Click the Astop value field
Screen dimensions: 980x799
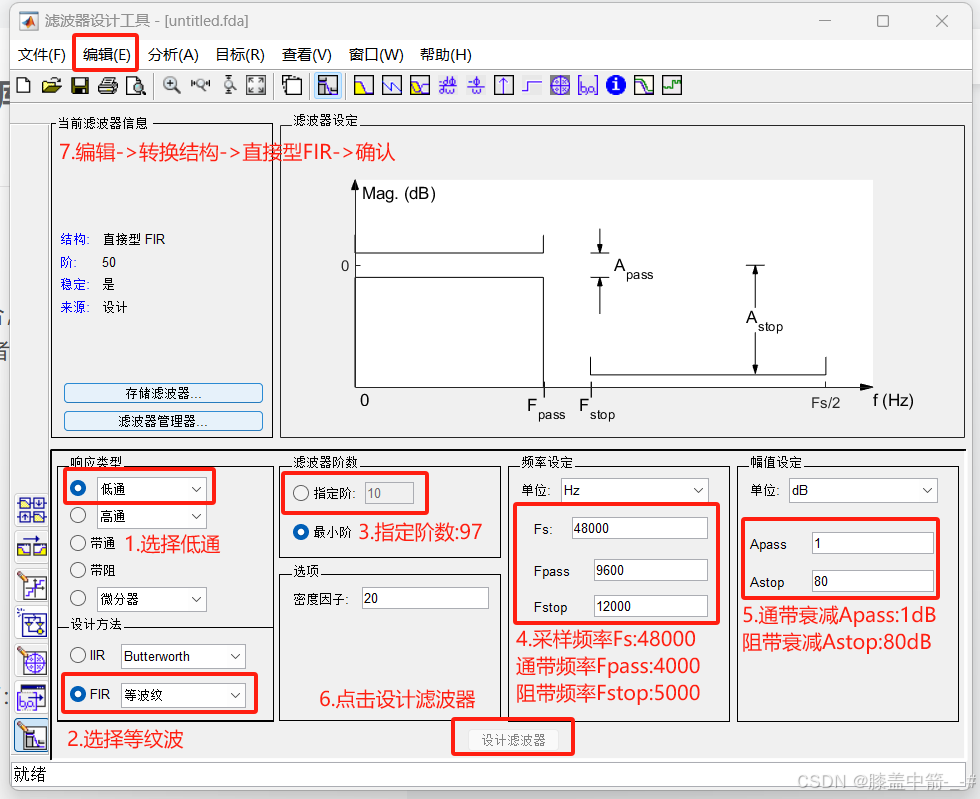(x=872, y=581)
